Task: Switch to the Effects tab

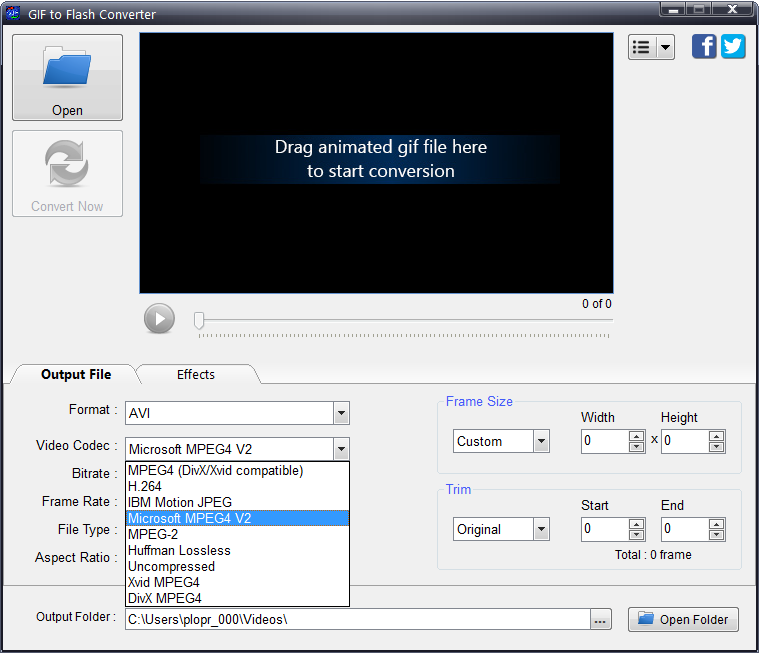Action: click(x=196, y=374)
